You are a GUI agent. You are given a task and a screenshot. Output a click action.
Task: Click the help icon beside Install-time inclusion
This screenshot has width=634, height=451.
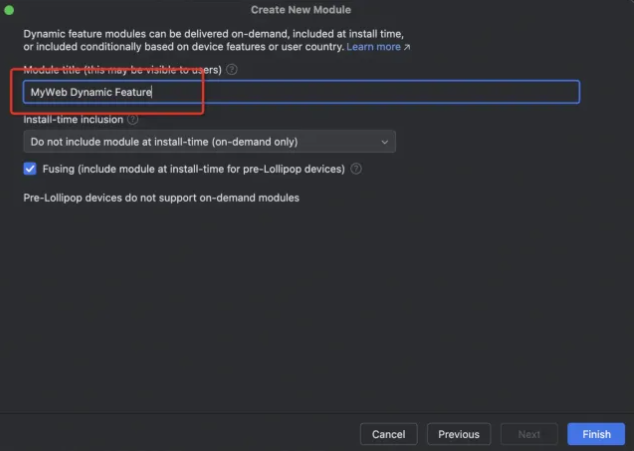(x=133, y=119)
